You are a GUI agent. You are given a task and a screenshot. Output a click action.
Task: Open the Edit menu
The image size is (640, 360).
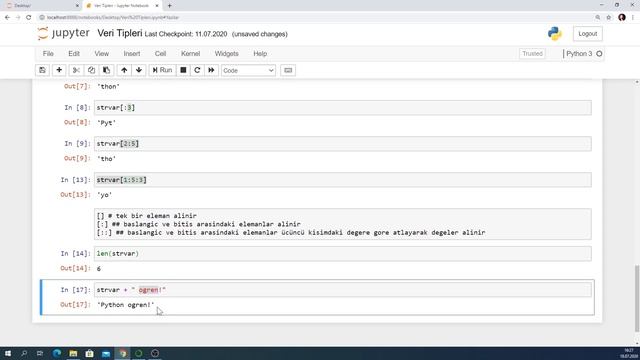pos(74,53)
